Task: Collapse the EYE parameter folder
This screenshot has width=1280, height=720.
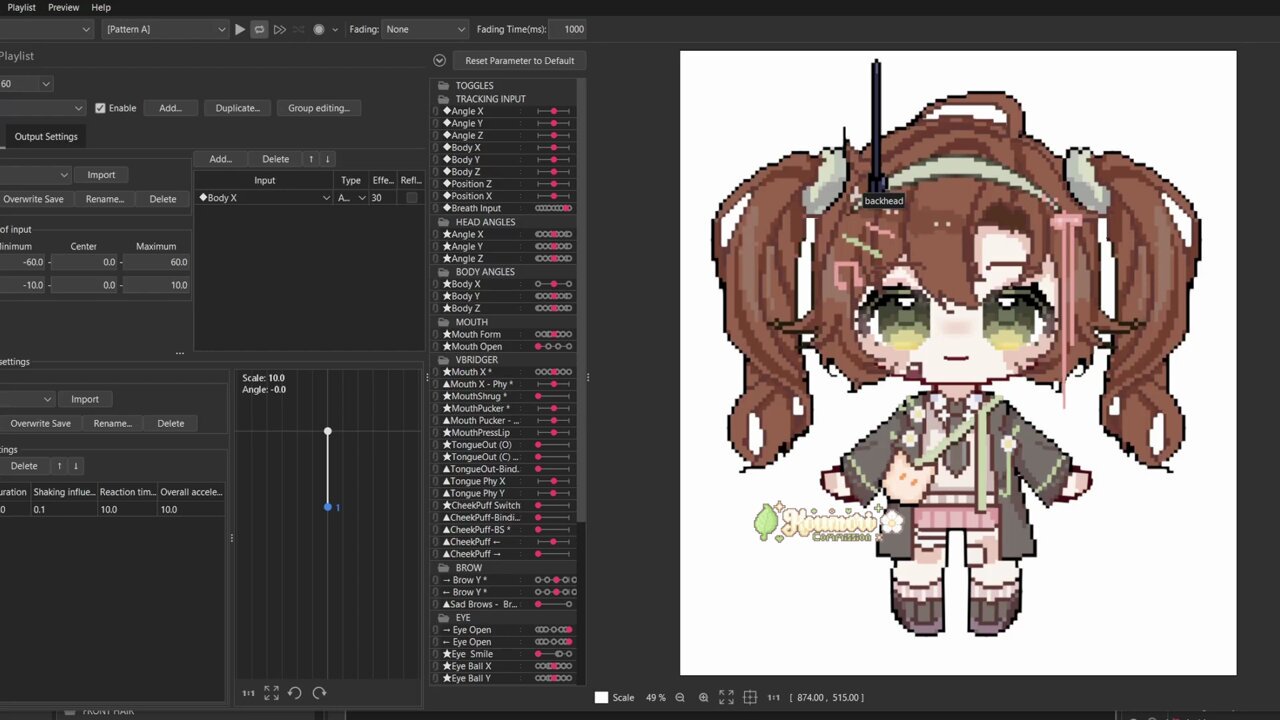Action: (462, 618)
